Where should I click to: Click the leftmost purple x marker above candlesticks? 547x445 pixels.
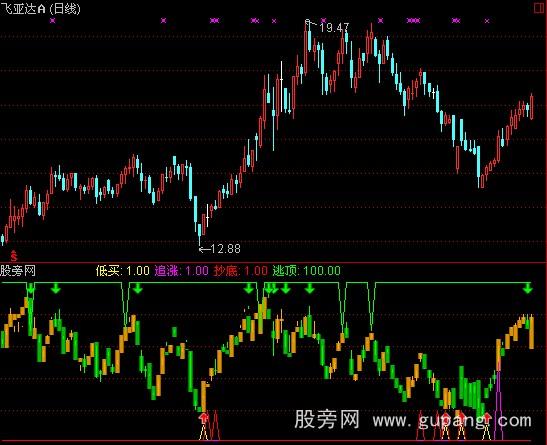tap(53, 21)
